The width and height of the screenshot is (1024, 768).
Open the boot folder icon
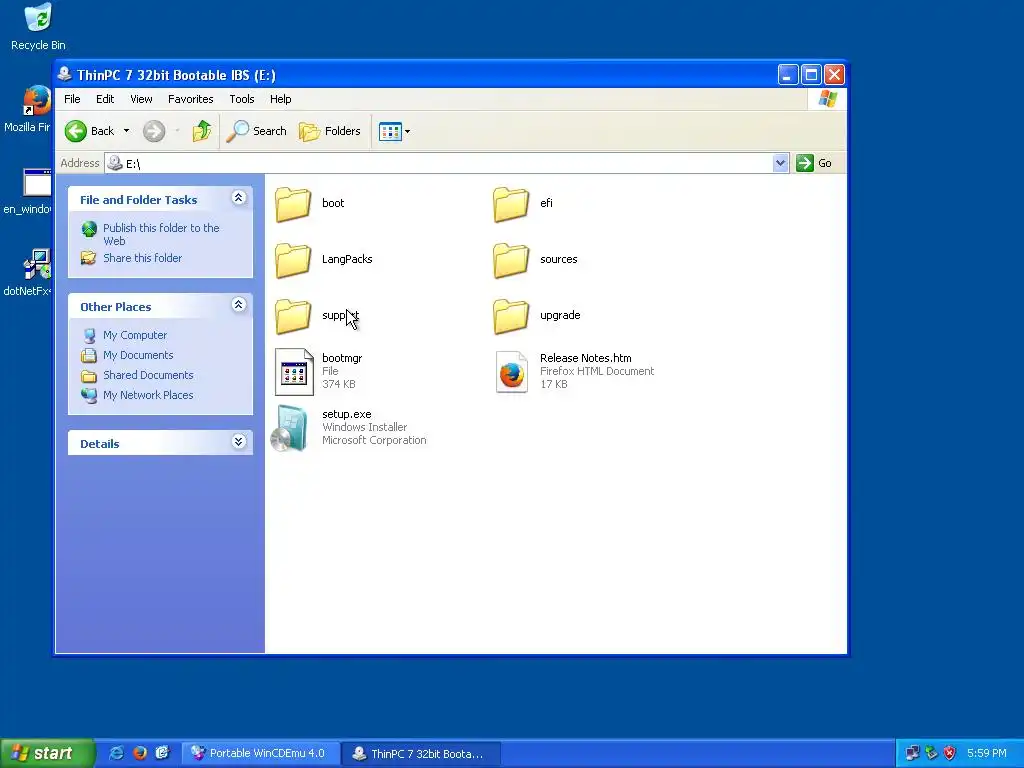[x=293, y=204]
